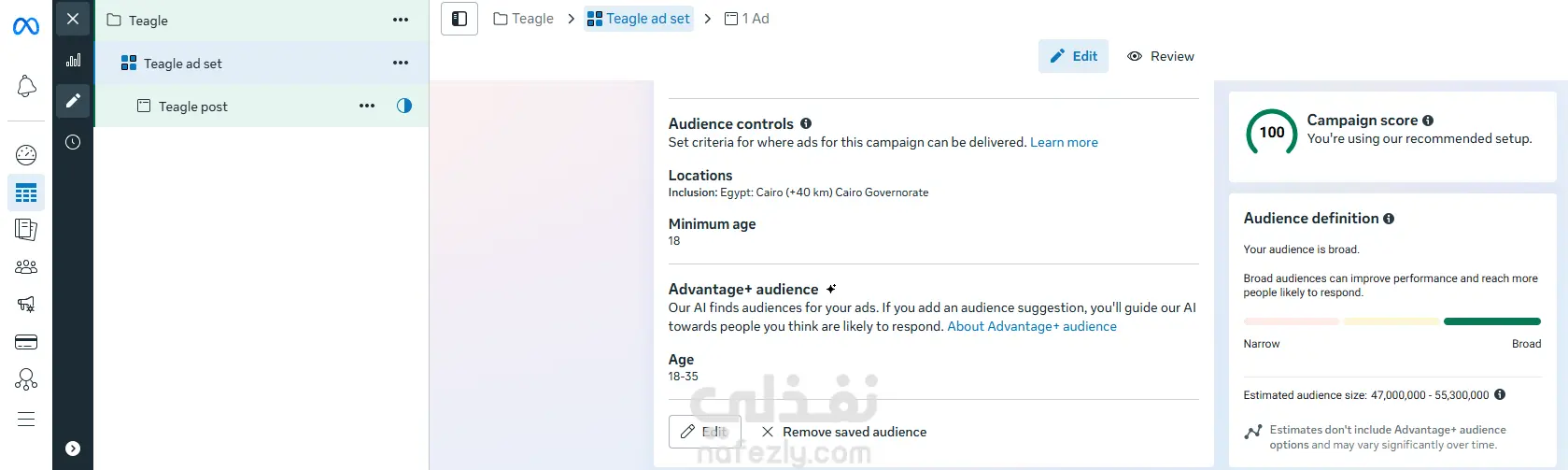Open Learn more link for audience controls

[x=1064, y=142]
